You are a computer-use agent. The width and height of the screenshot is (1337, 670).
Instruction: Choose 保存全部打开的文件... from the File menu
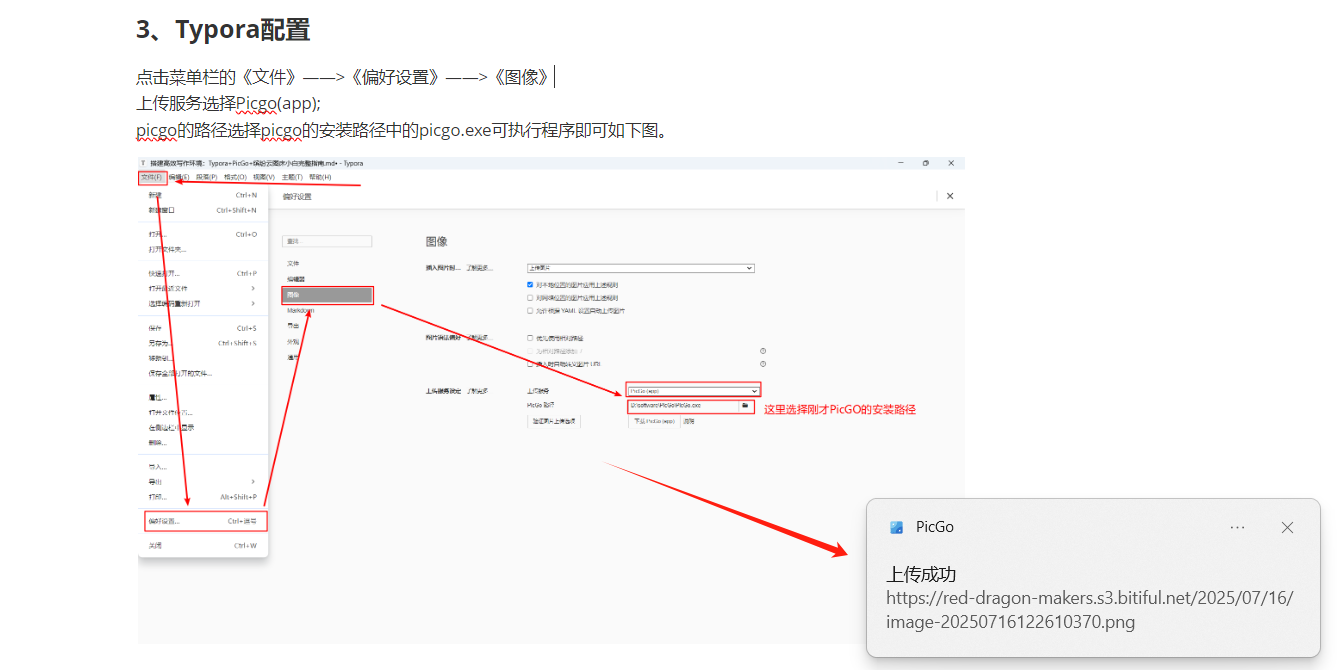tap(203, 373)
